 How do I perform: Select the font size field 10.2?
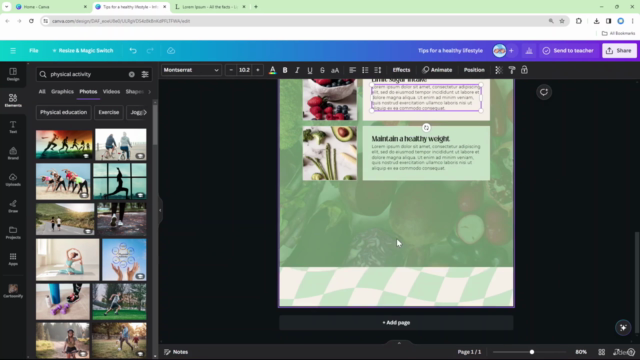pos(244,70)
